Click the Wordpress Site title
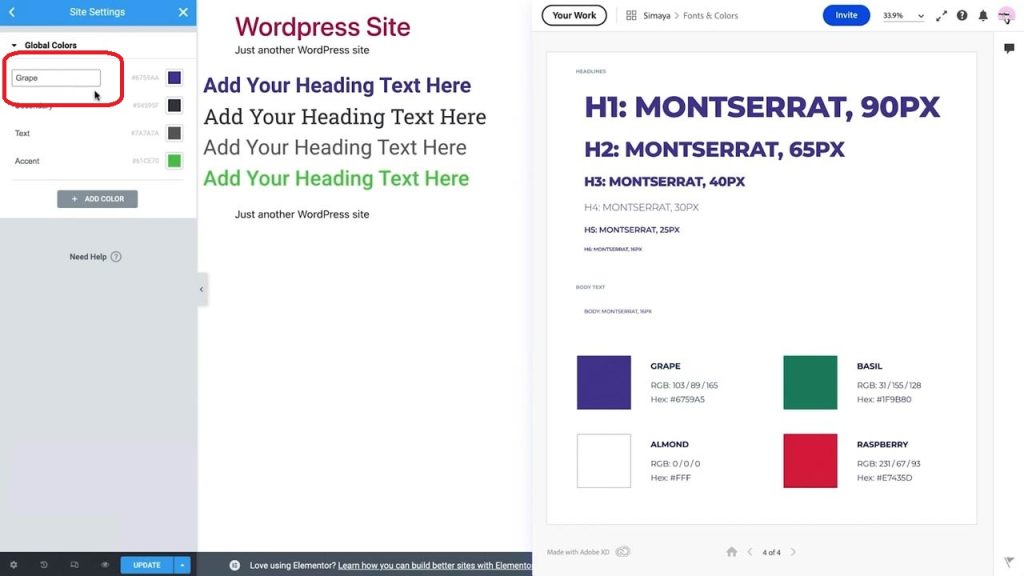Image resolution: width=1024 pixels, height=576 pixels. [323, 27]
